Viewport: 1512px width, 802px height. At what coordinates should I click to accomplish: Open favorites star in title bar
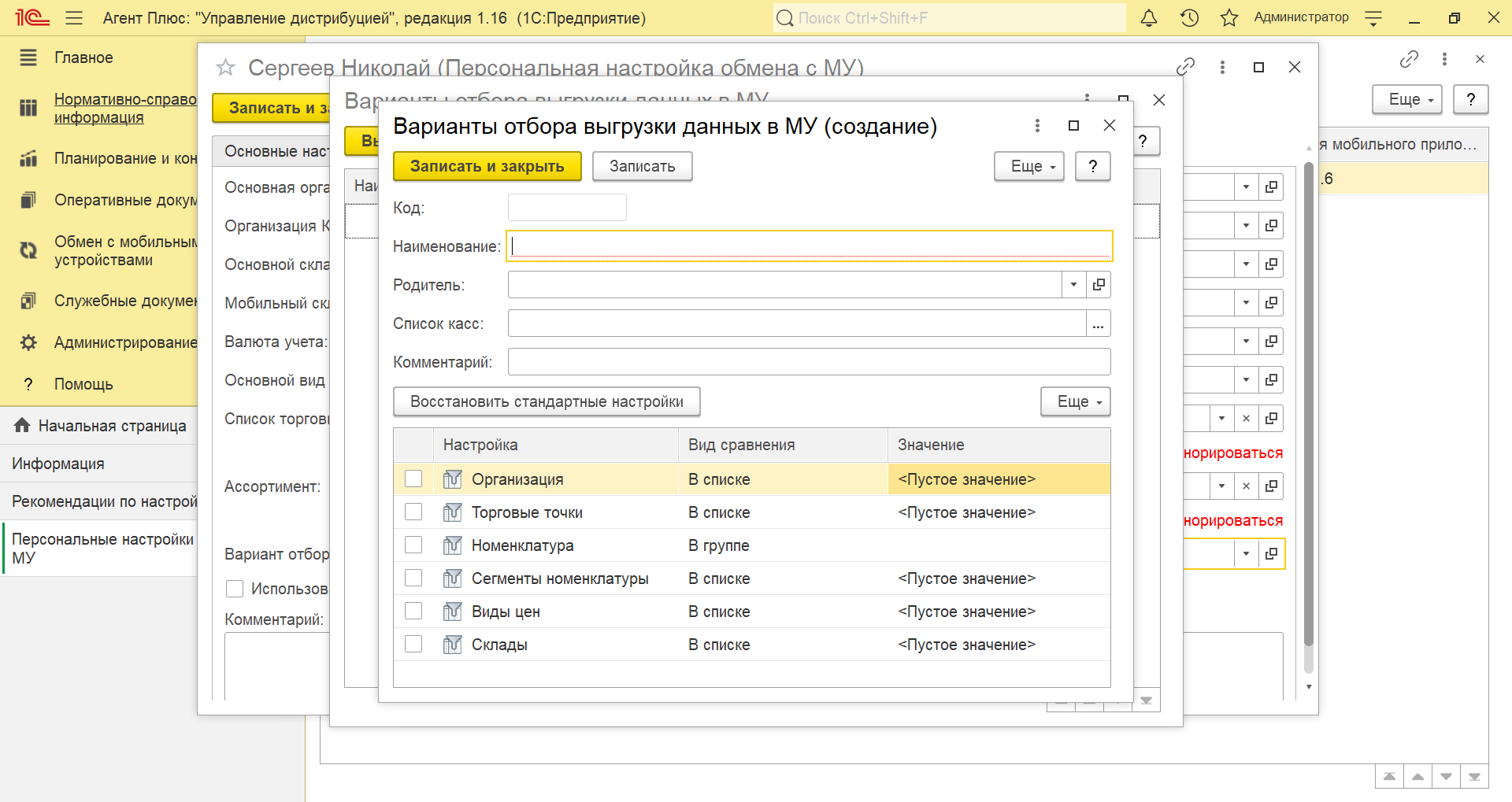click(x=1229, y=17)
